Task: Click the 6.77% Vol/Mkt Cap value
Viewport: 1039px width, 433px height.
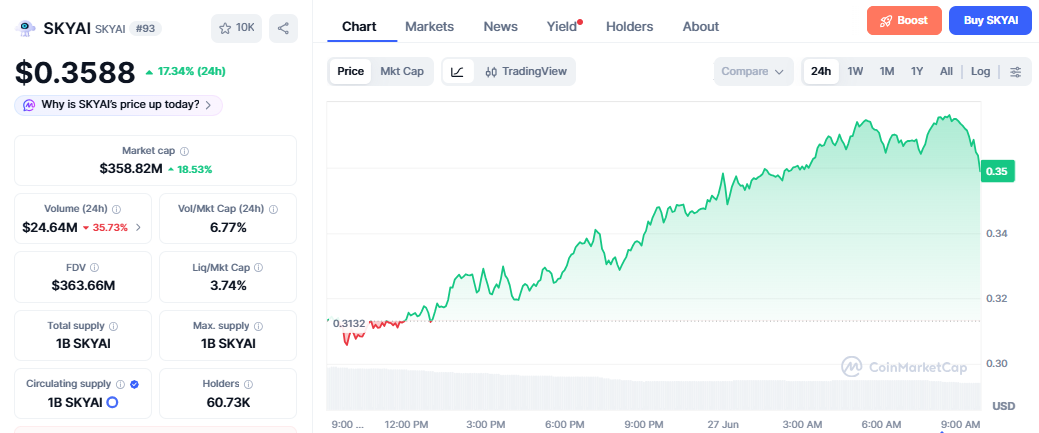Action: coord(228,227)
